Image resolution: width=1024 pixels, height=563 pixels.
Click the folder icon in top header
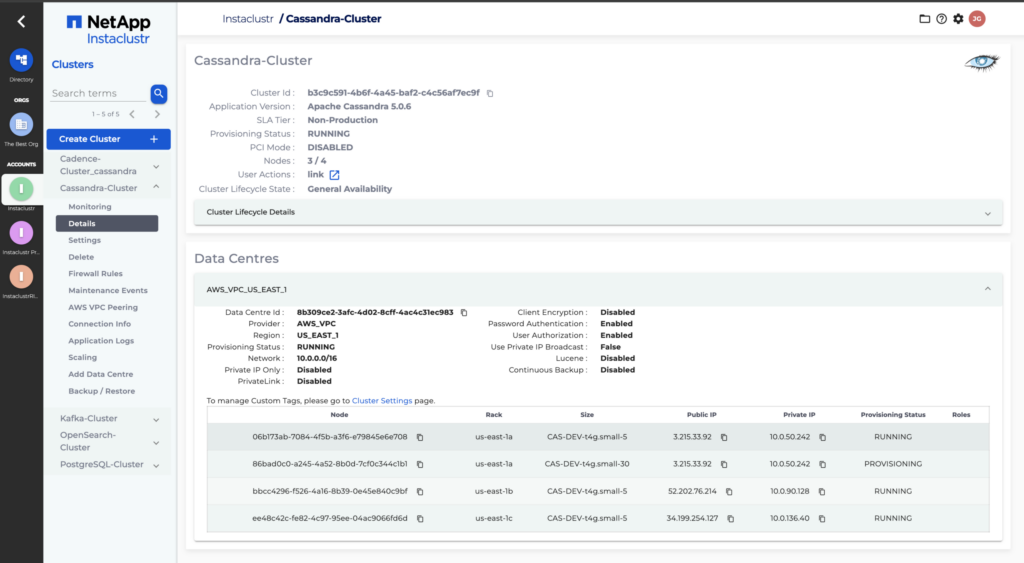[924, 19]
